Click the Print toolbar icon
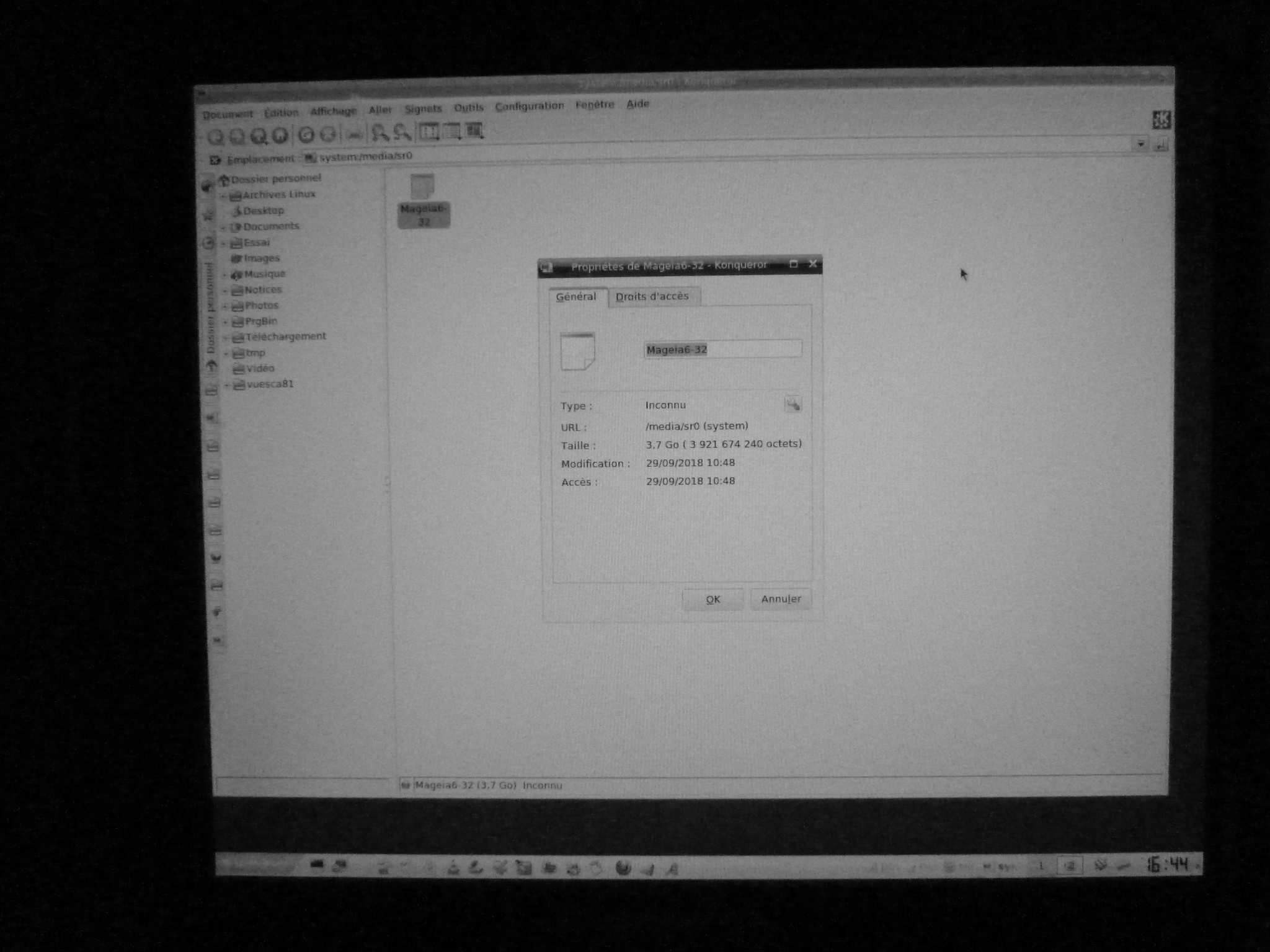This screenshot has height=952, width=1270. [354, 134]
